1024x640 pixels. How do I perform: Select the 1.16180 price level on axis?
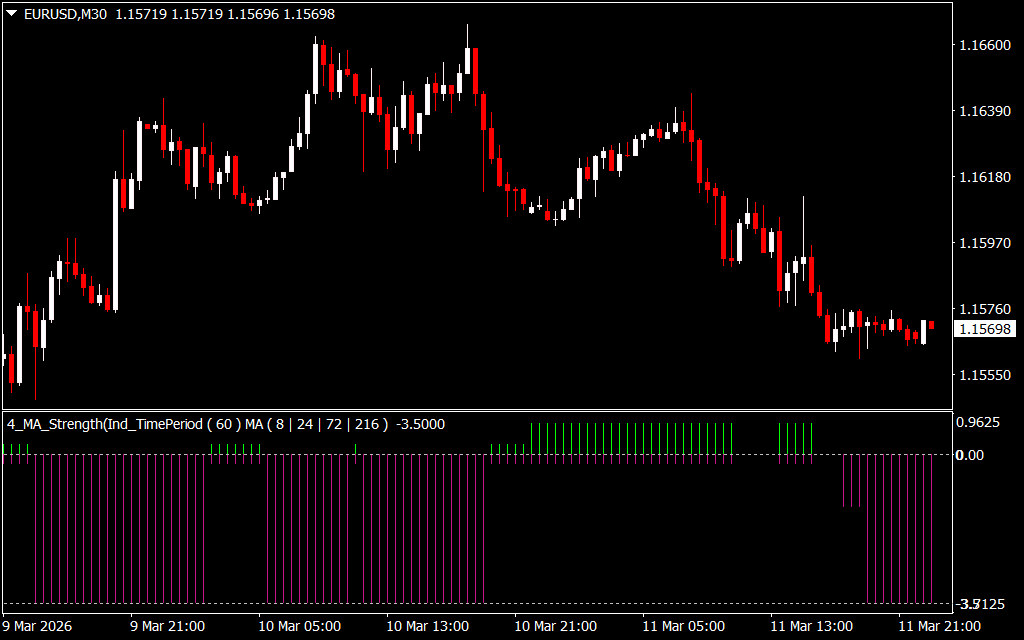(x=984, y=177)
